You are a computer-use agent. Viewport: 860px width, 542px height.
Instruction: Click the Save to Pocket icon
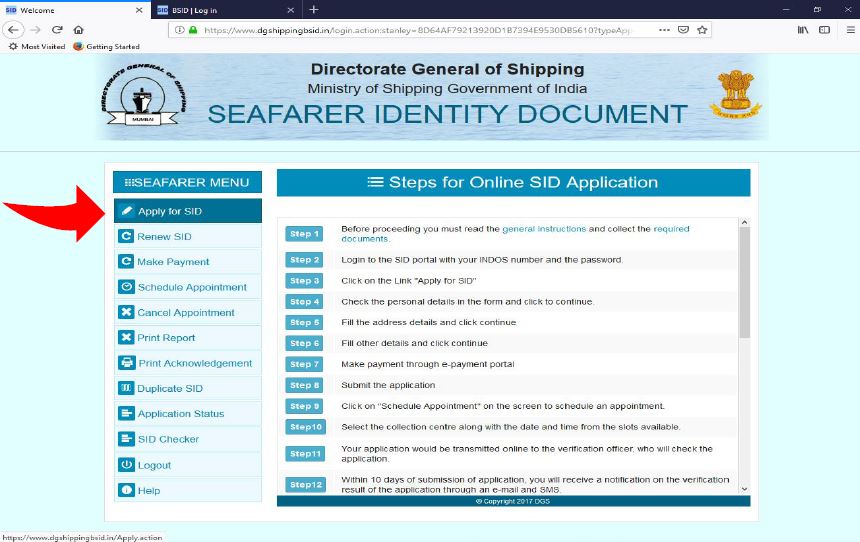point(683,30)
